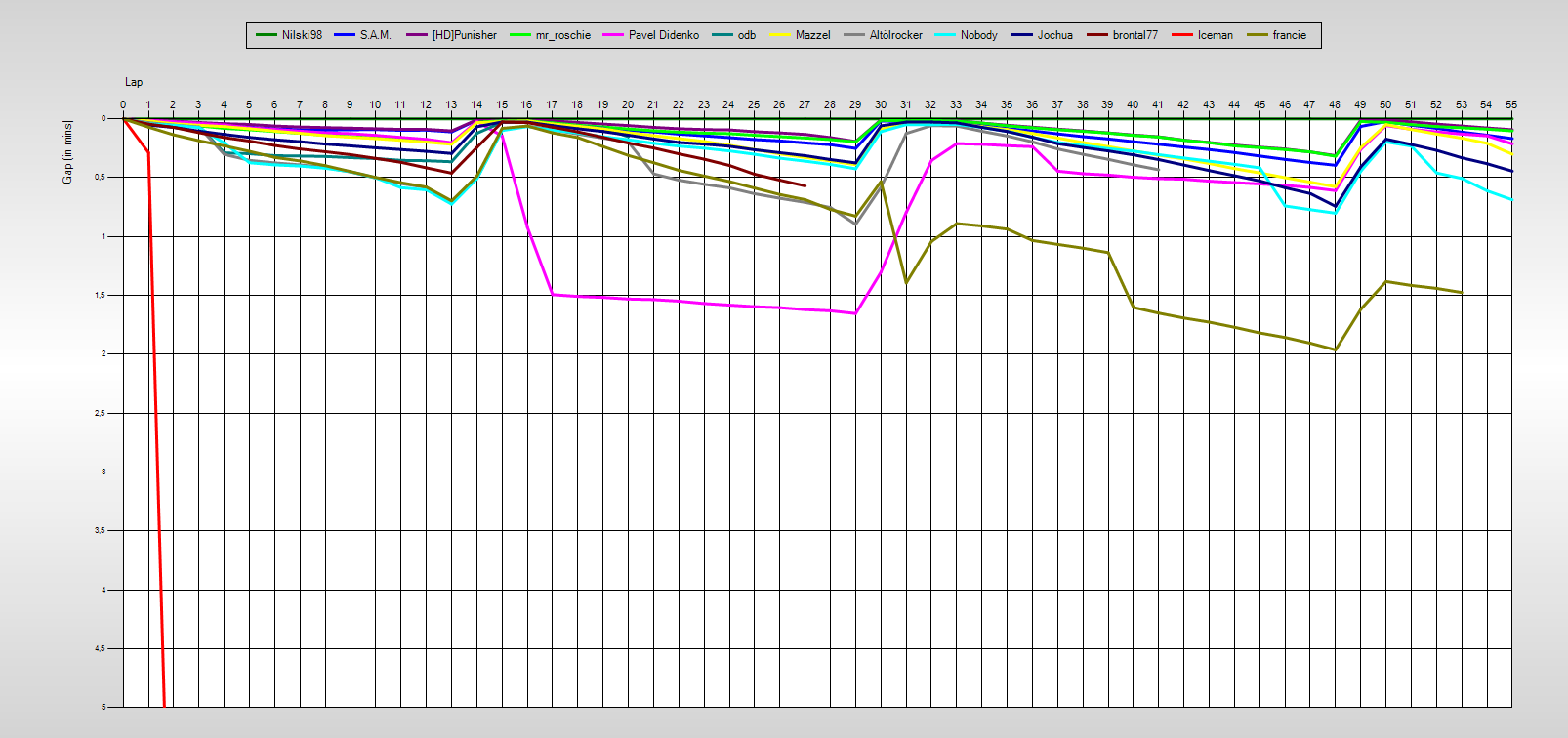Click the Jochua legend label
Viewport: 1568px width, 738px height.
pos(1054,35)
